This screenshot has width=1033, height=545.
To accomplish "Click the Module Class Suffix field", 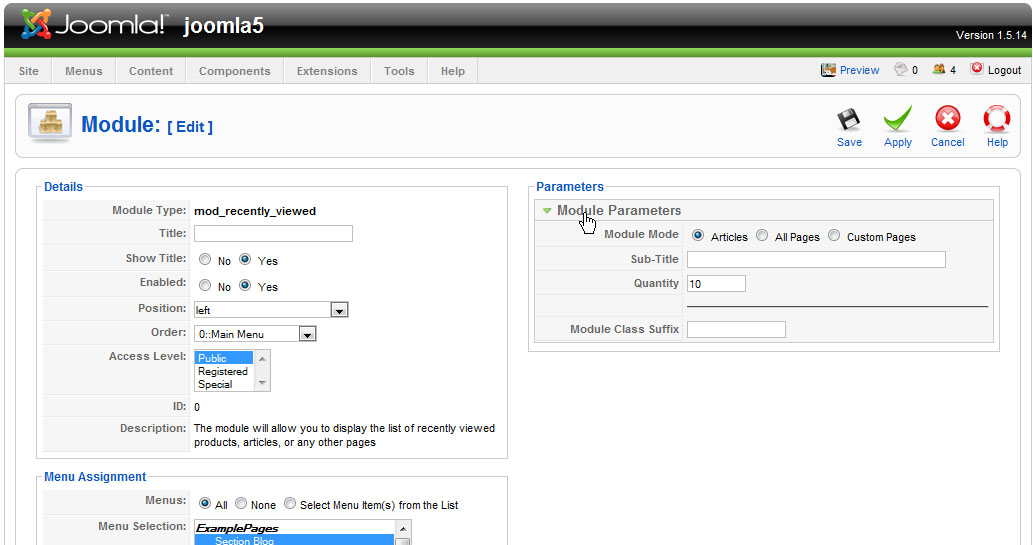I will tap(736, 330).
